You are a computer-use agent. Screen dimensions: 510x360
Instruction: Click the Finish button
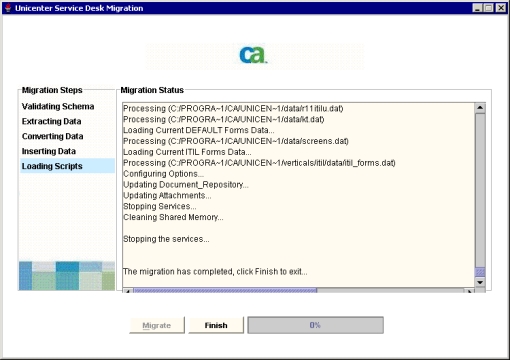point(216,325)
